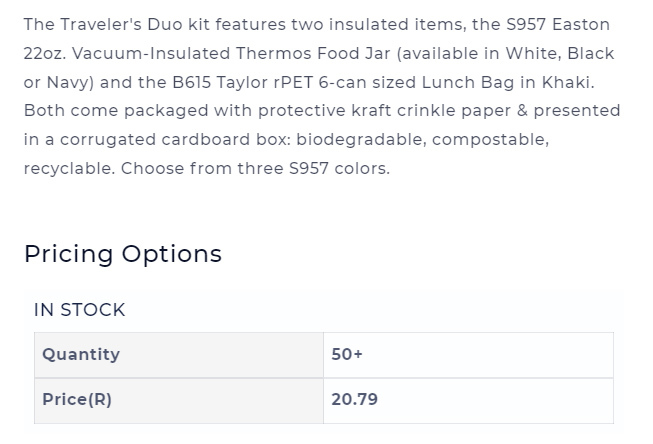Click the Pricing Options heading

coord(123,254)
